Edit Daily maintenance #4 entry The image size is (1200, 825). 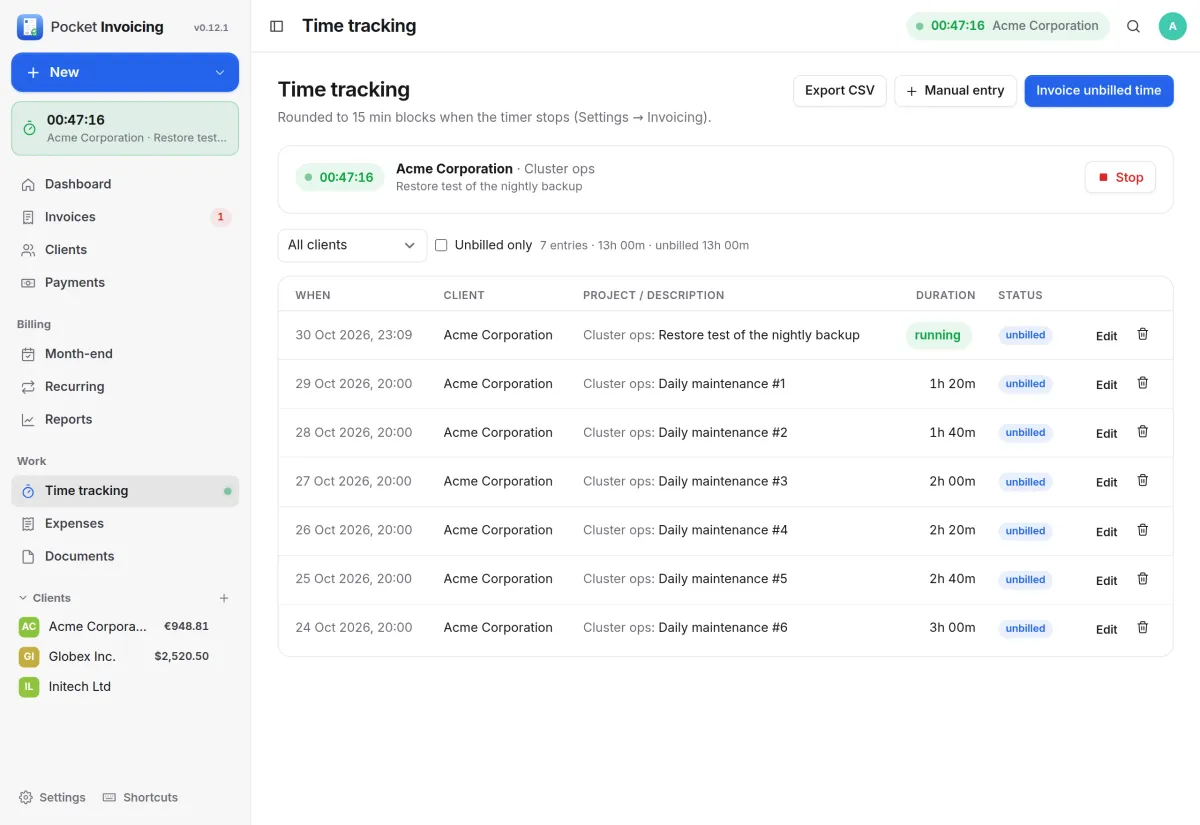pos(1106,532)
